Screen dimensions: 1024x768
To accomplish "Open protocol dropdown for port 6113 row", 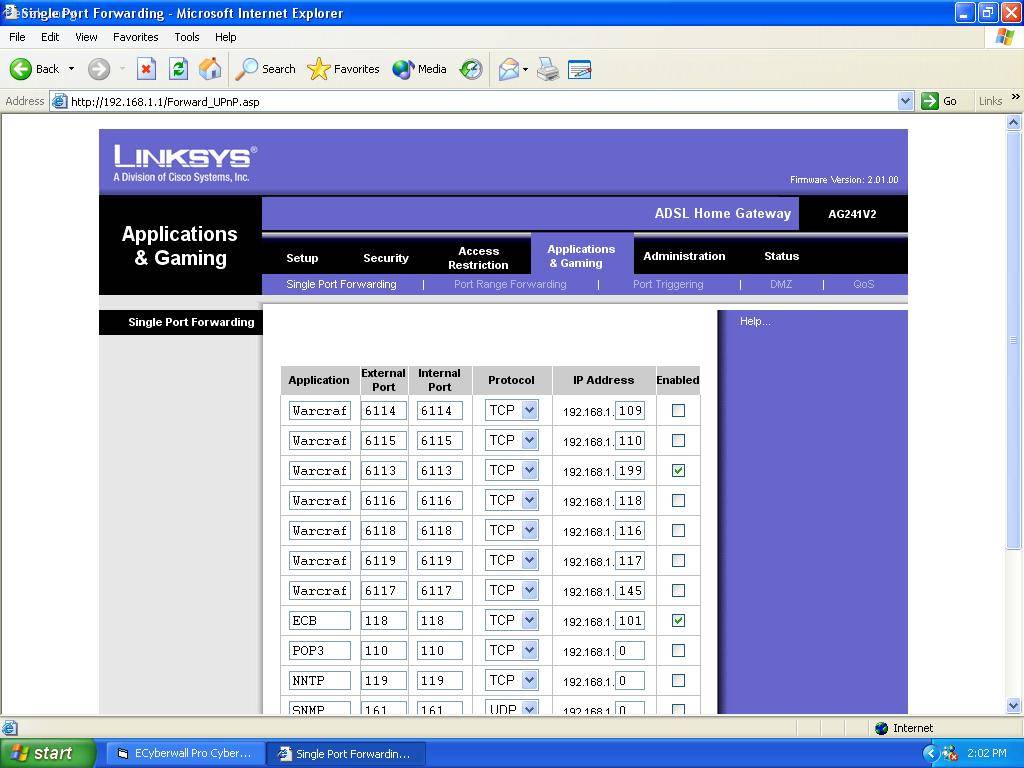I will click(512, 470).
